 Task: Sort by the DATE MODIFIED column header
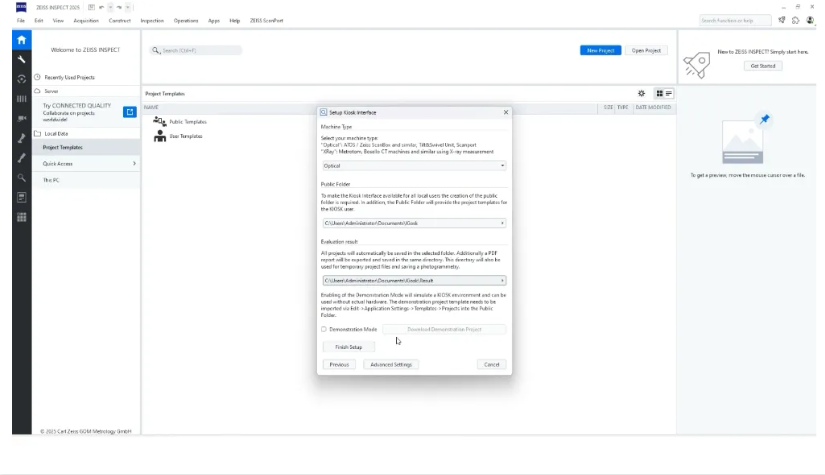point(653,107)
